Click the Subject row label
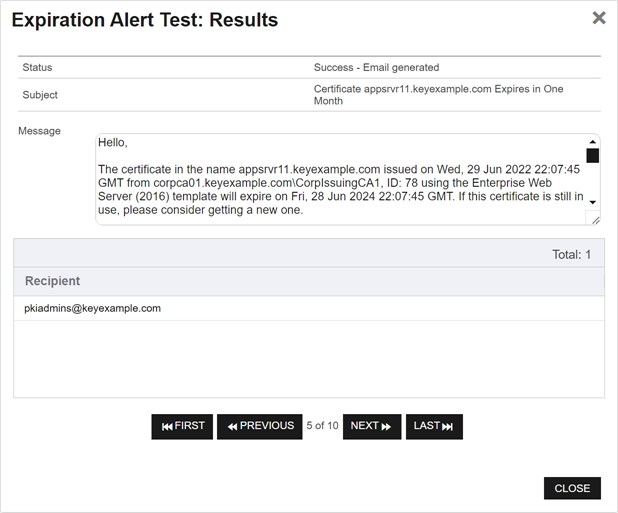Screen dimensions: 618x513 click(x=40, y=95)
